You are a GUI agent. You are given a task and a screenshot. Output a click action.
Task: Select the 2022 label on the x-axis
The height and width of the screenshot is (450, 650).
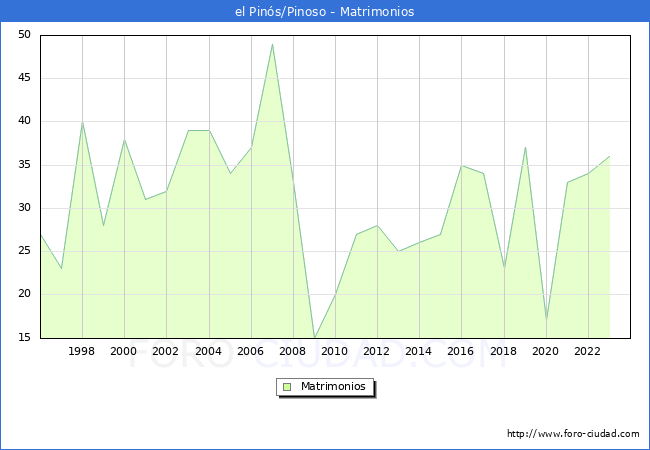[588, 351]
